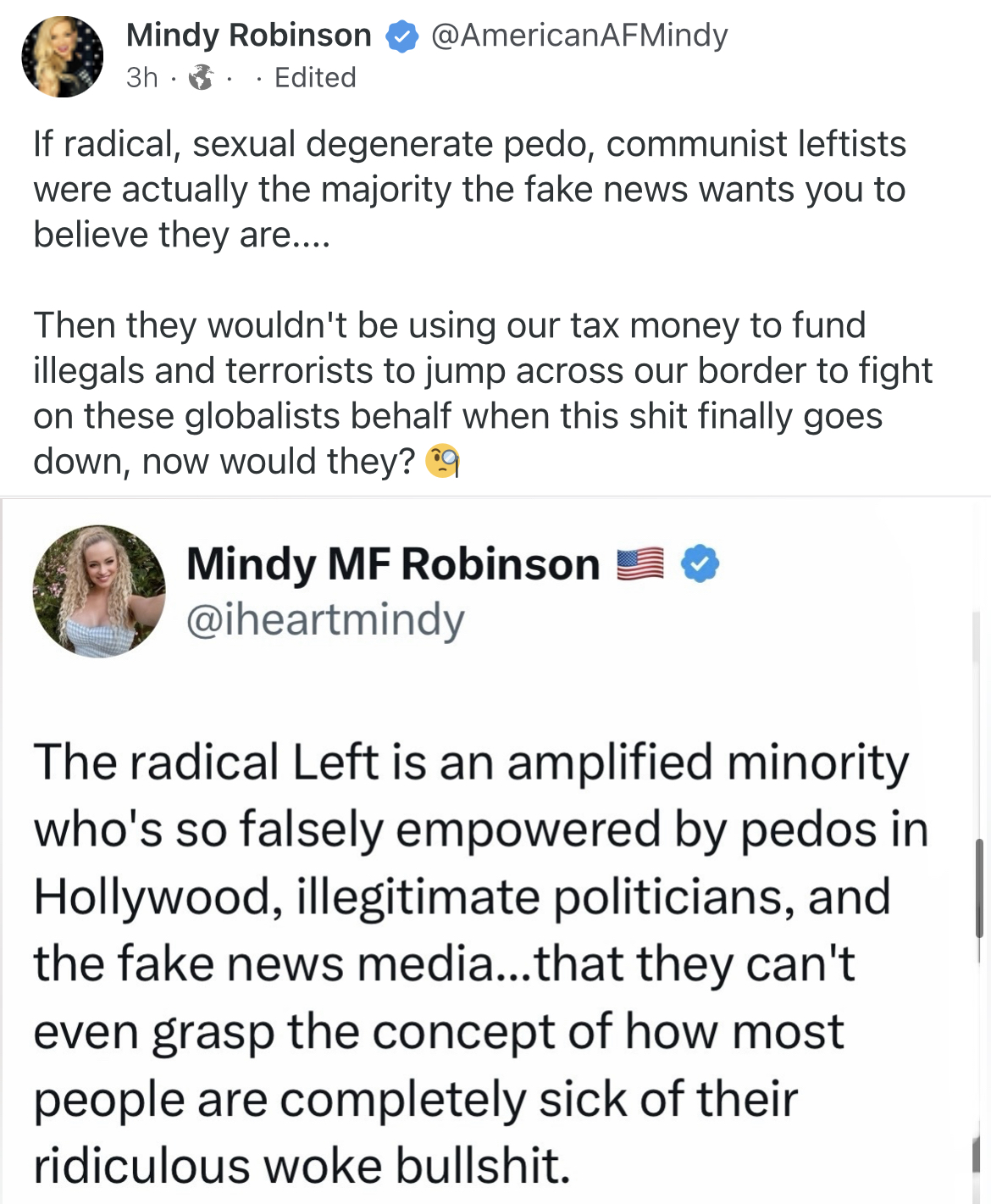
Task: Click the @AmericanAFMindy handle
Action: pos(579,36)
